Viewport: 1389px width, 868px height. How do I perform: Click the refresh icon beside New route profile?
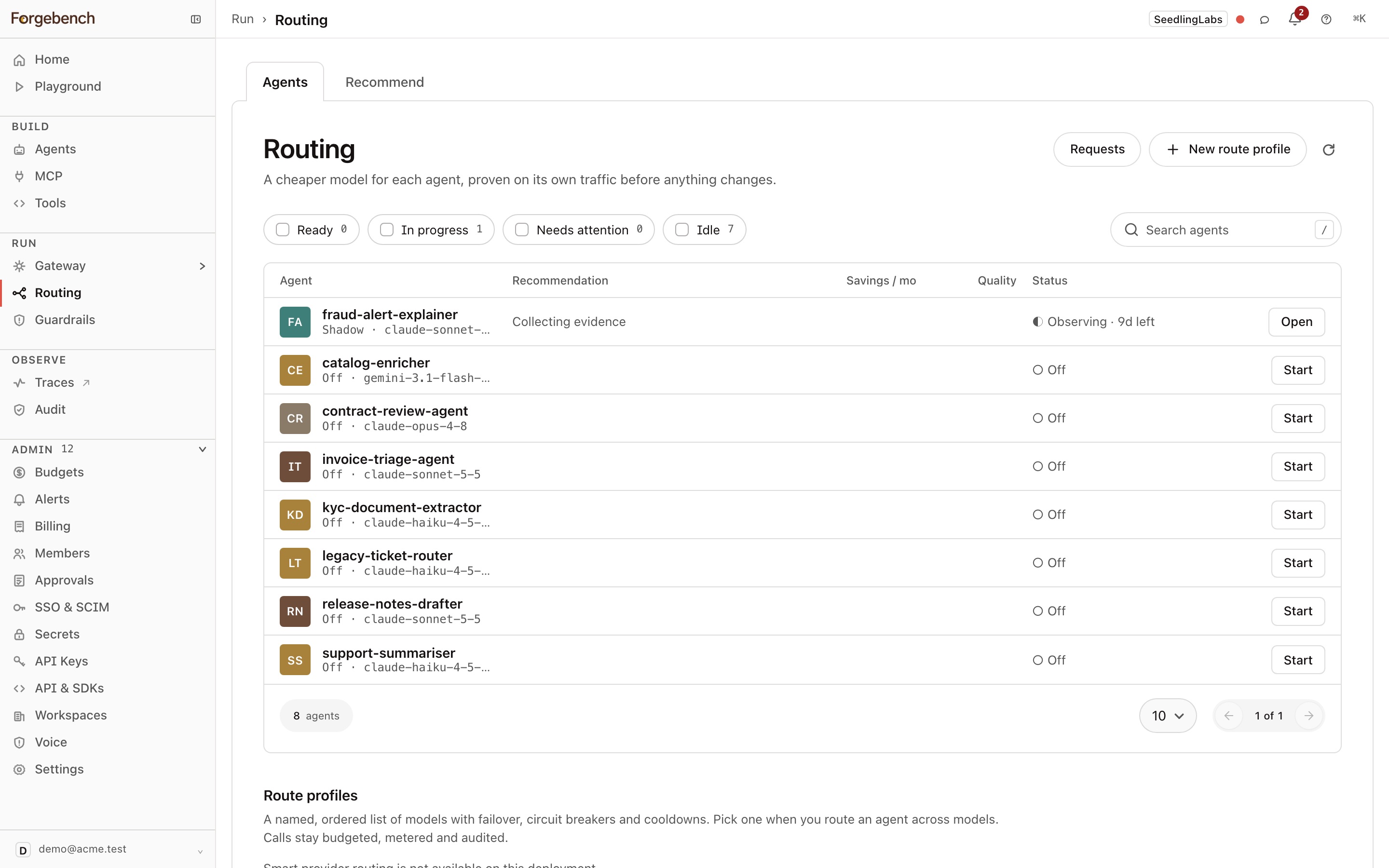[x=1329, y=150]
